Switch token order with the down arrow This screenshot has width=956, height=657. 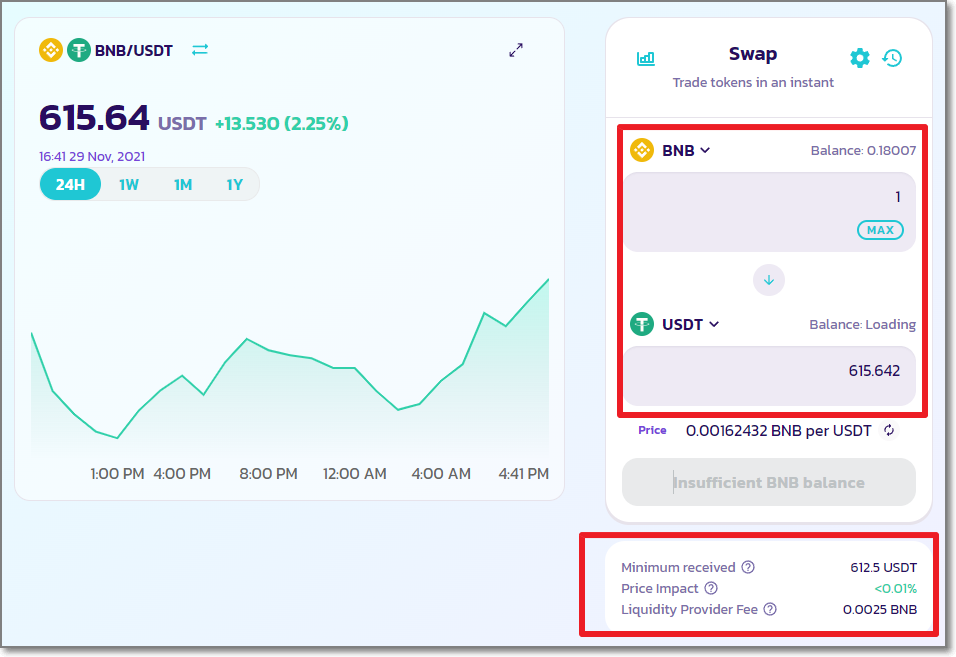coord(769,280)
